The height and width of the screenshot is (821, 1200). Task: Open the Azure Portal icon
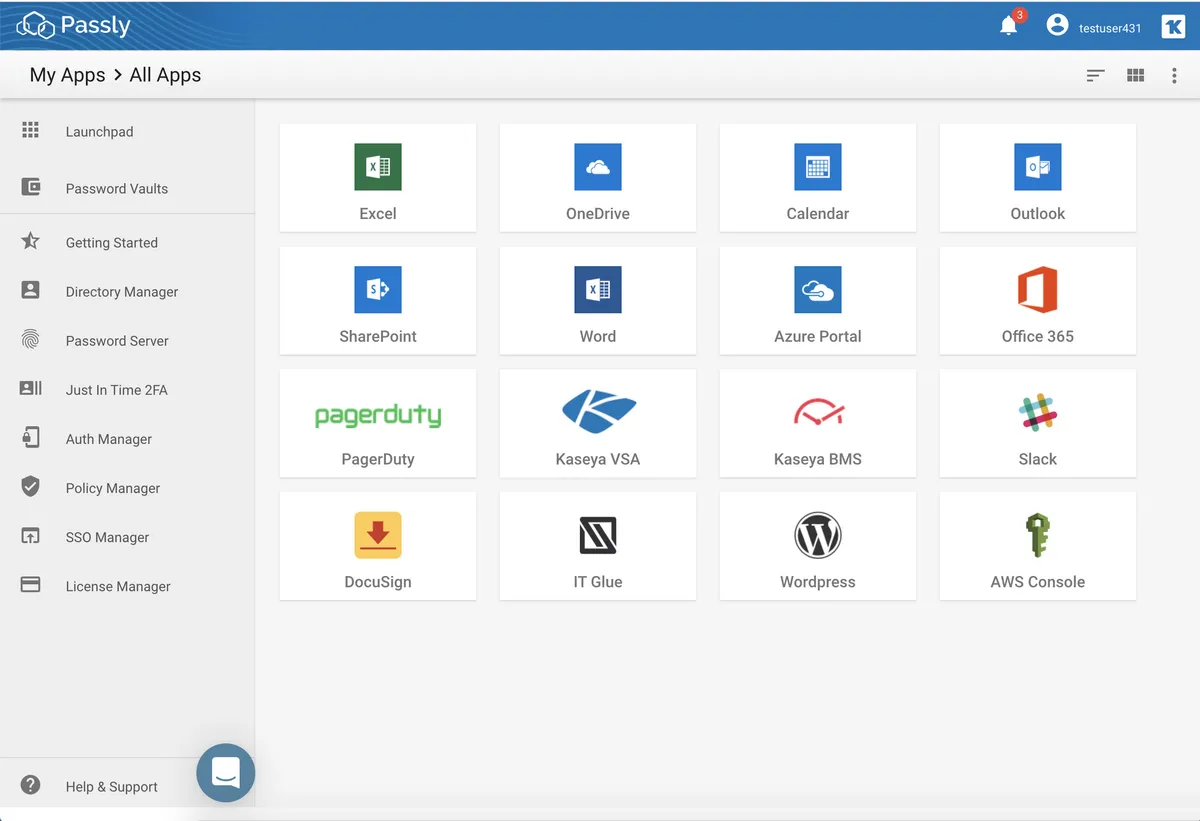(818, 290)
